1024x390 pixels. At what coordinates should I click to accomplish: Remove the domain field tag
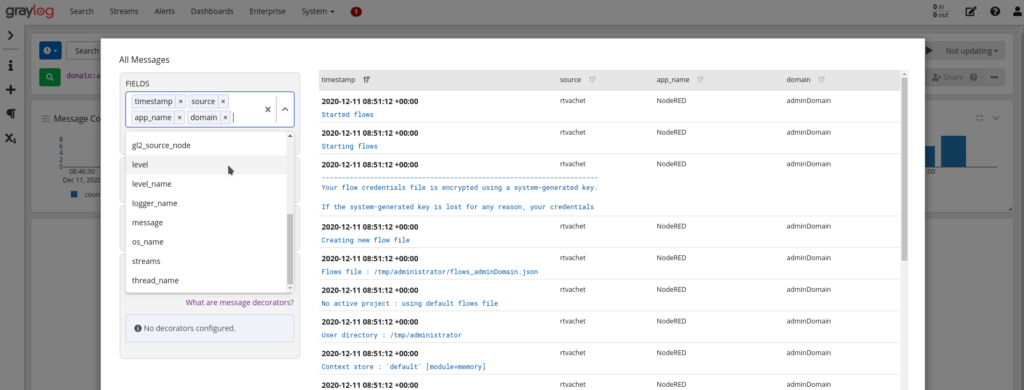(225, 118)
